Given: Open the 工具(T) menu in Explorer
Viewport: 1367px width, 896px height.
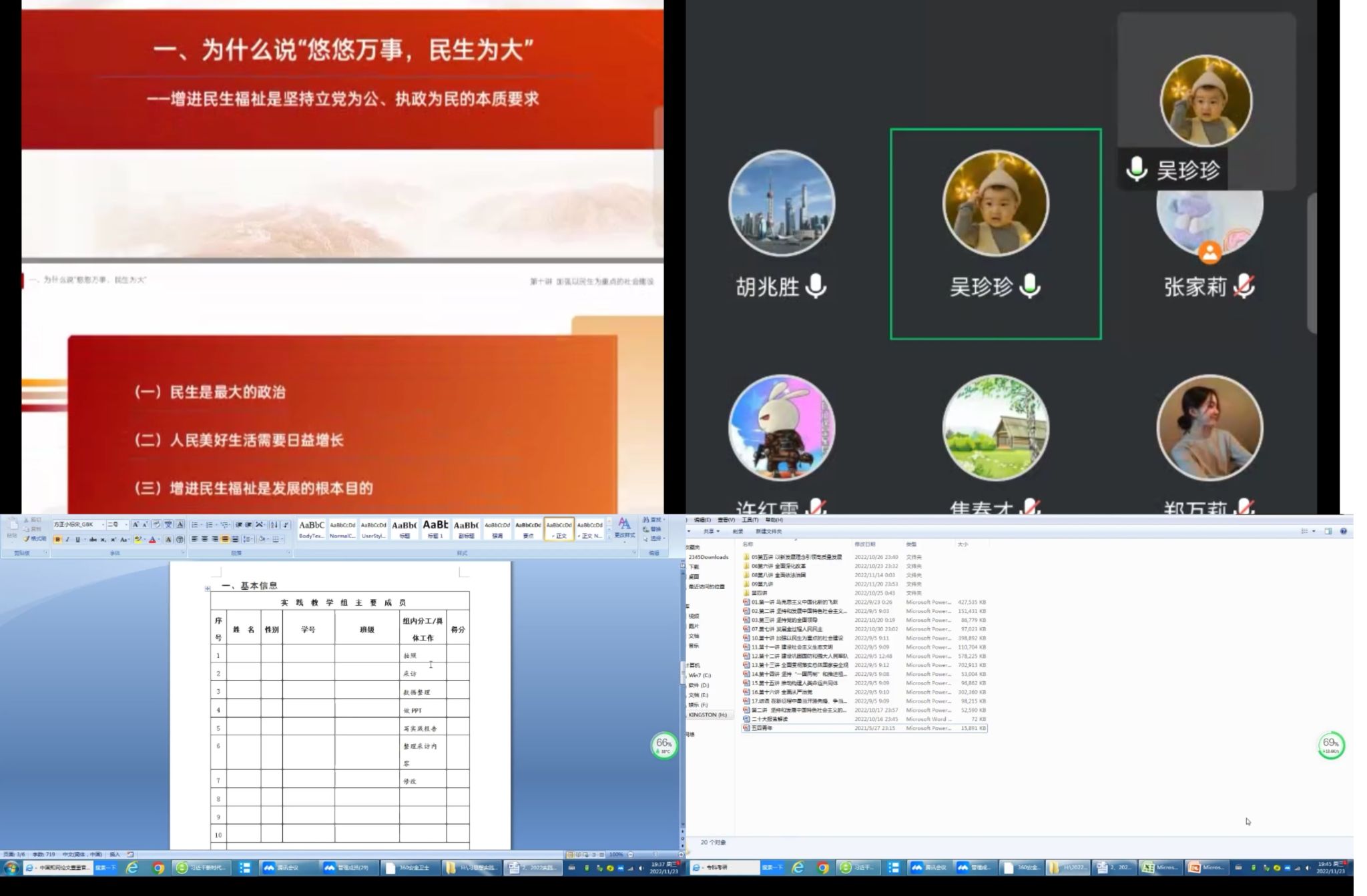Looking at the screenshot, I should pyautogui.click(x=750, y=520).
